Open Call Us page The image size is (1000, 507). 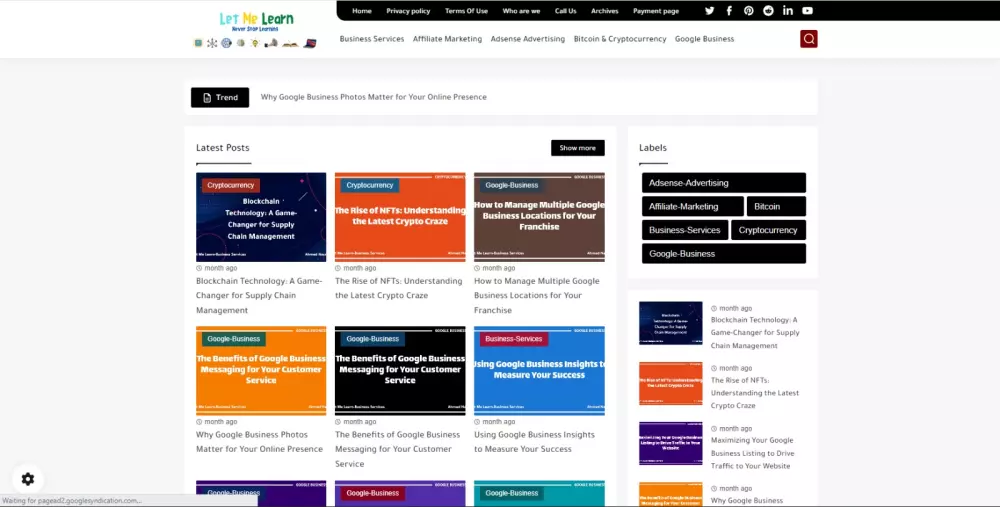(565, 11)
